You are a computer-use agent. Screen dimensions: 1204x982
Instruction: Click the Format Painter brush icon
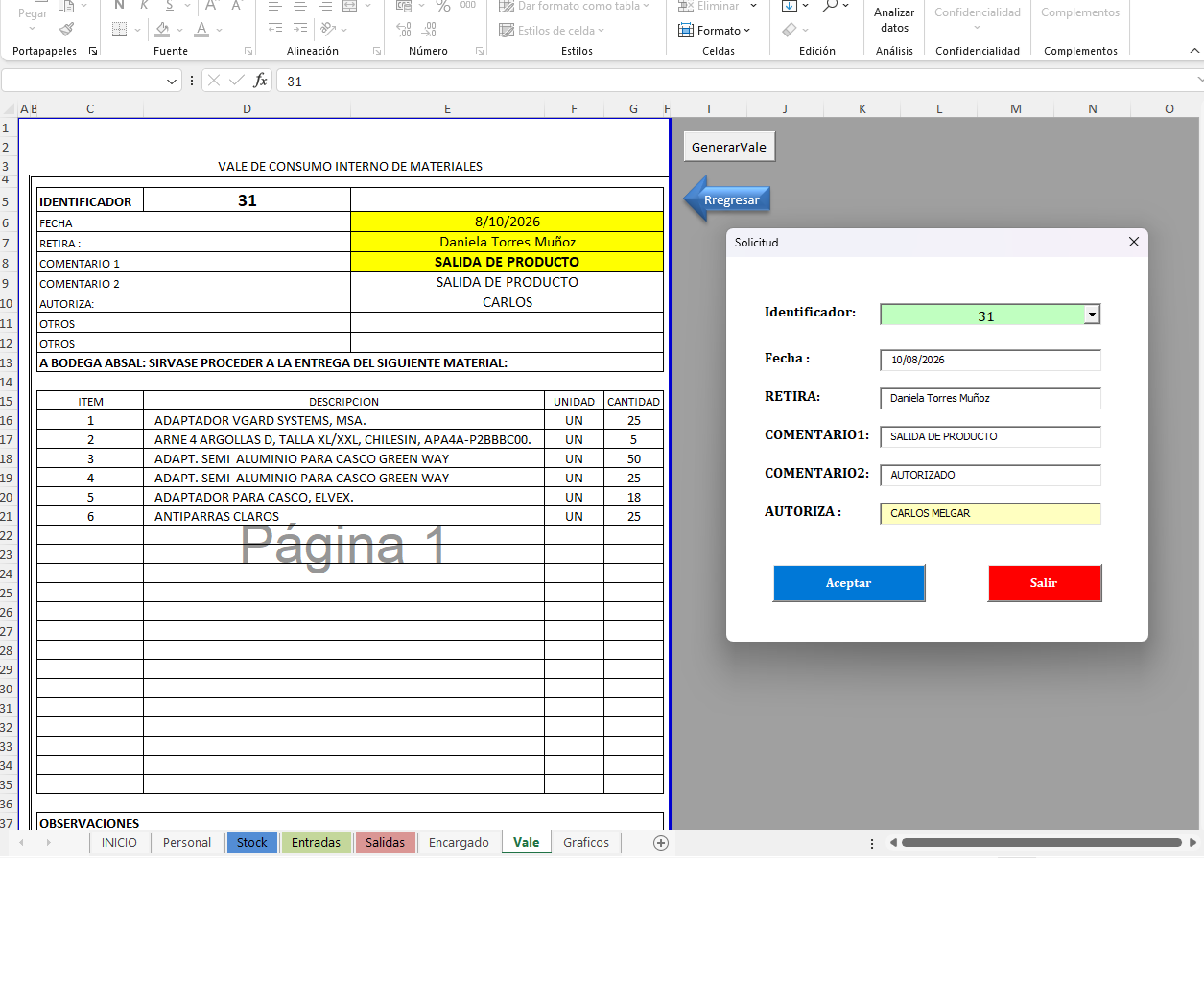[x=66, y=30]
